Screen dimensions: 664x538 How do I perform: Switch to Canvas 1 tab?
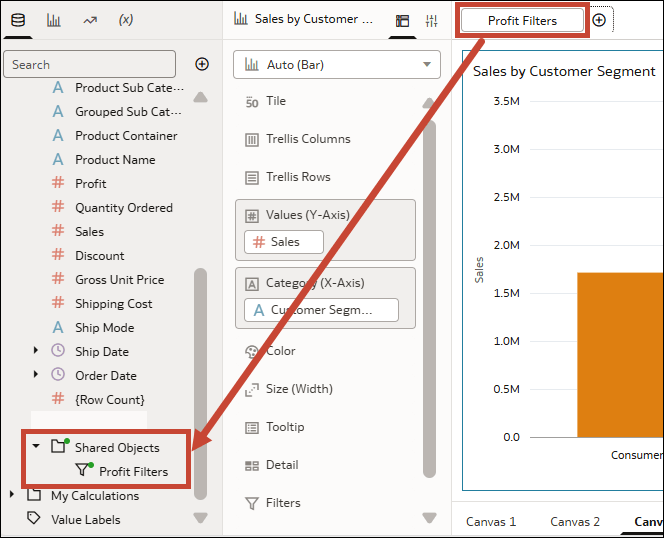click(x=491, y=521)
